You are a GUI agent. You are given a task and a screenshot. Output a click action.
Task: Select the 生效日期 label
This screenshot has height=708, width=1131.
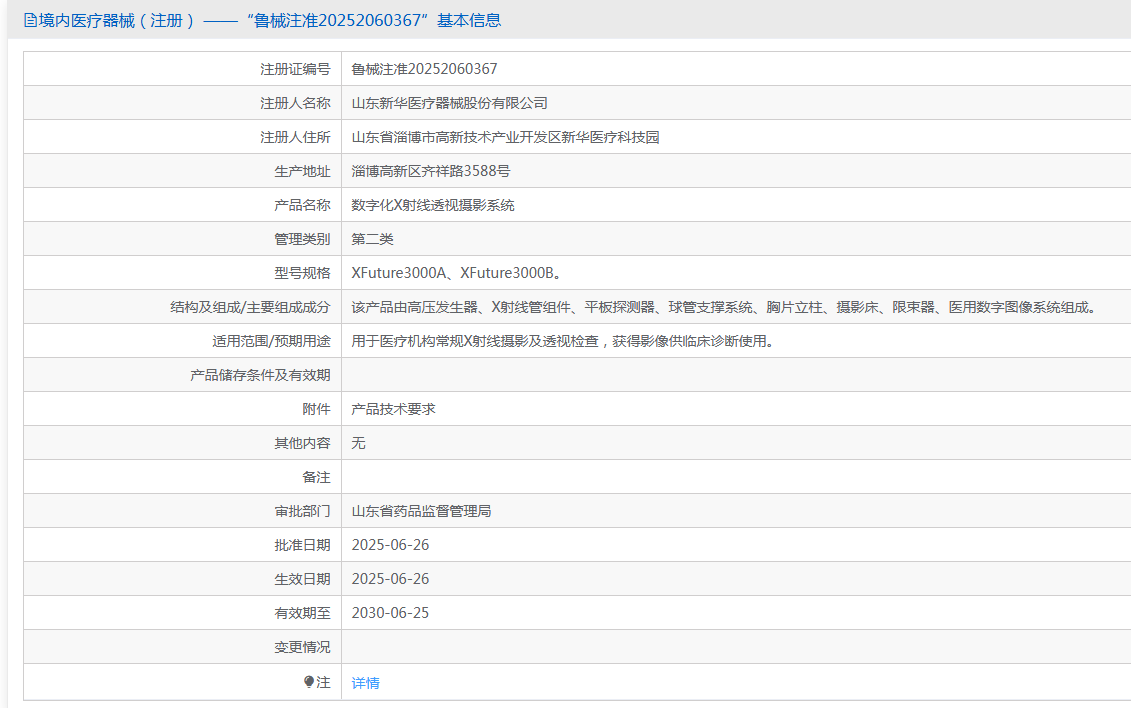[302, 578]
